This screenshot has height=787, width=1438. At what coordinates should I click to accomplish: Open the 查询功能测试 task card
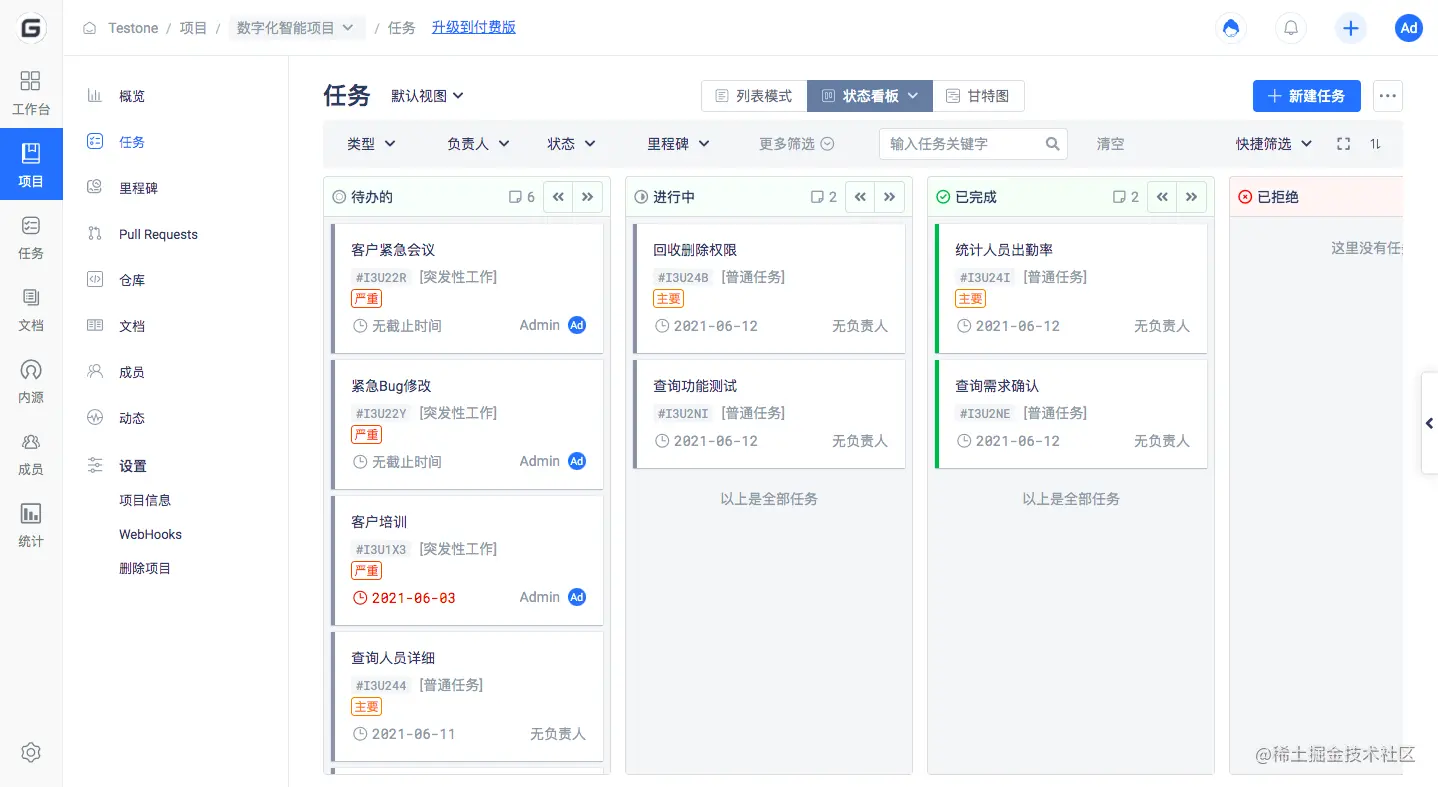(769, 414)
